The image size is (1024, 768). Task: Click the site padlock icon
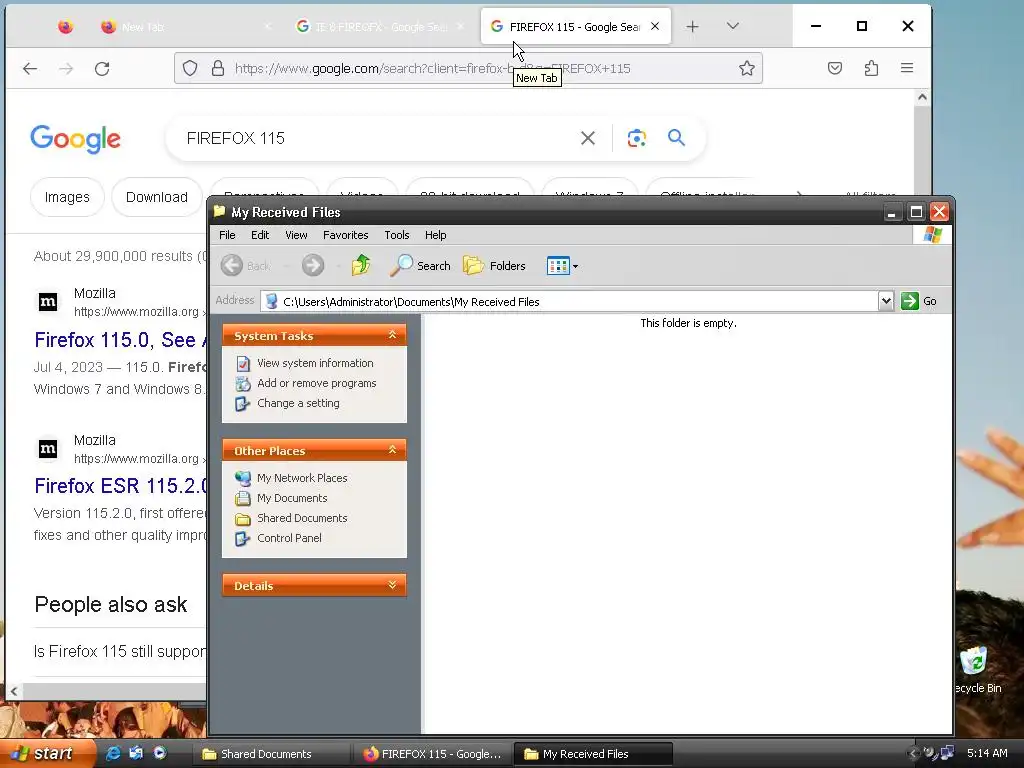[x=218, y=69]
